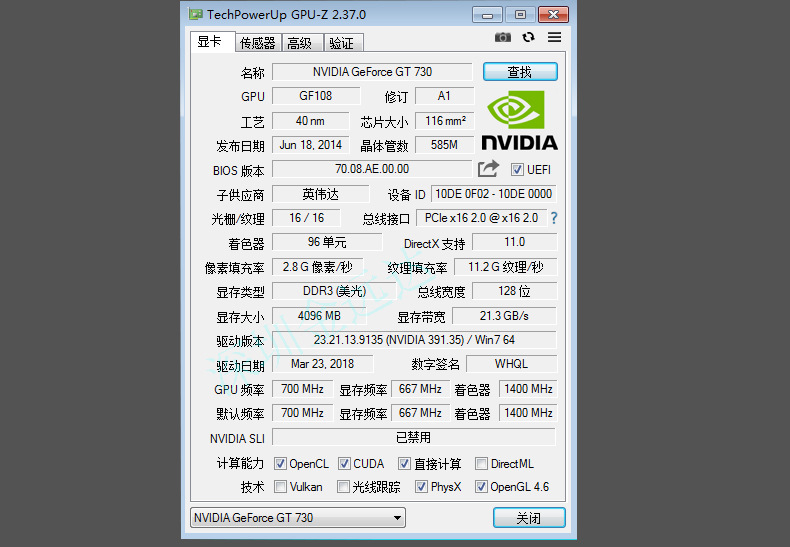Image resolution: width=790 pixels, height=547 pixels.
Task: Click the memory type DDR3 (美光)
Action: (334, 291)
